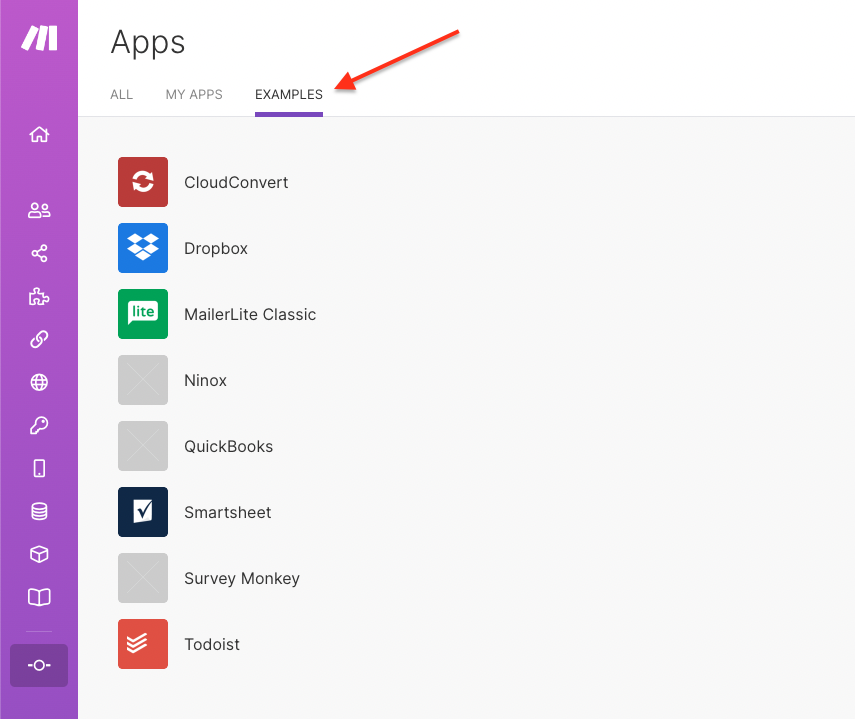
Task: Open Webhooks globe icon
Action: pyautogui.click(x=39, y=382)
